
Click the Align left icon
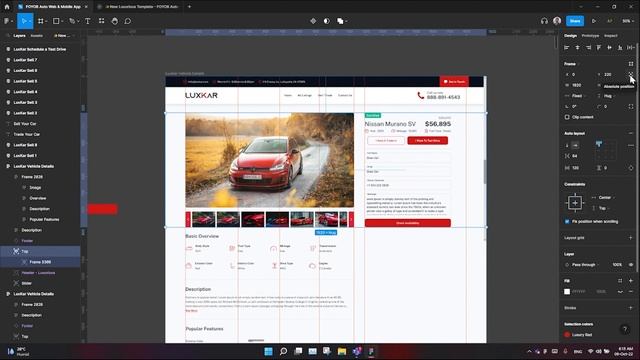(567, 48)
